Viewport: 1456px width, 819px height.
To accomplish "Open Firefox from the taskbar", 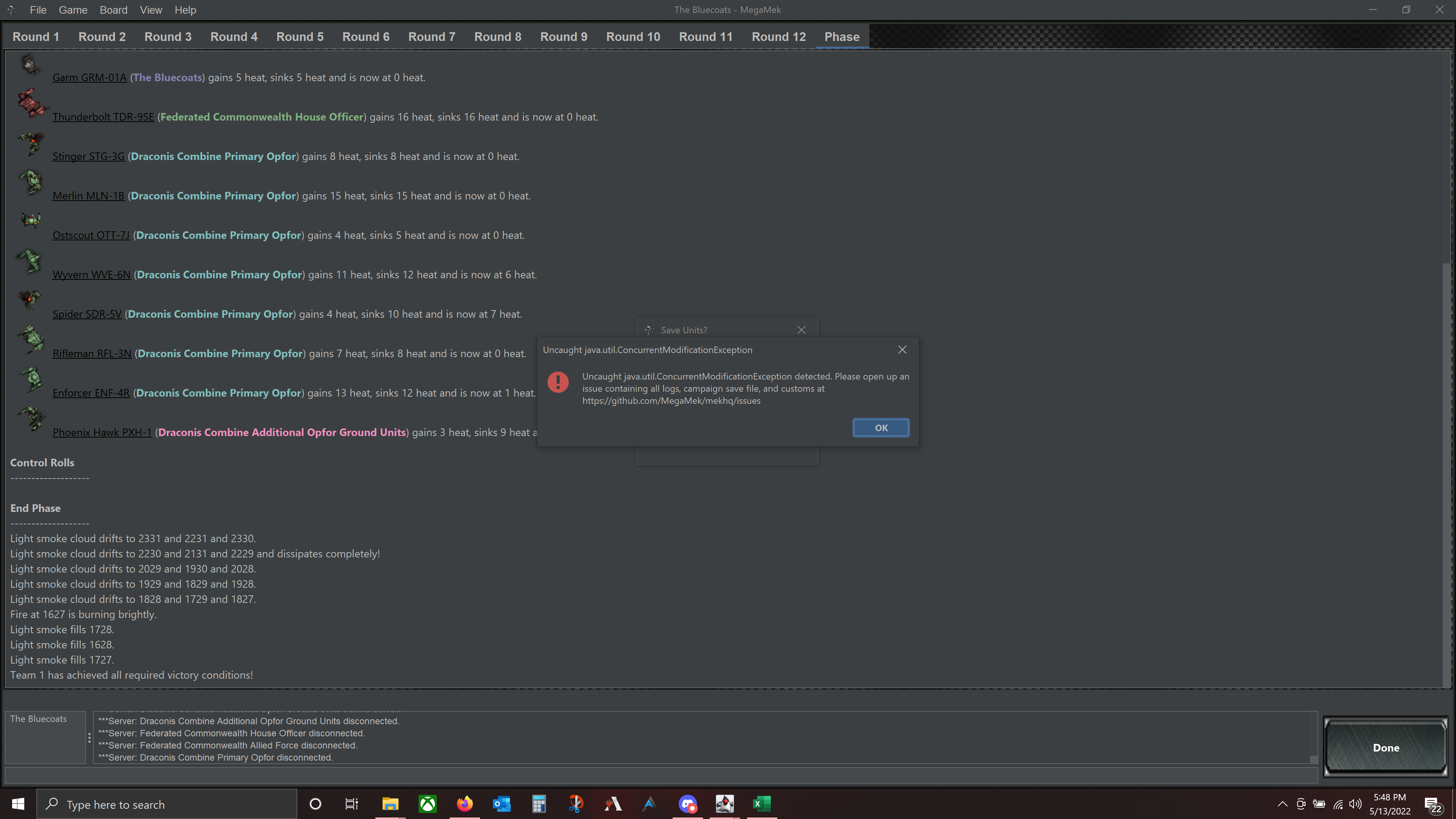I will [x=464, y=804].
